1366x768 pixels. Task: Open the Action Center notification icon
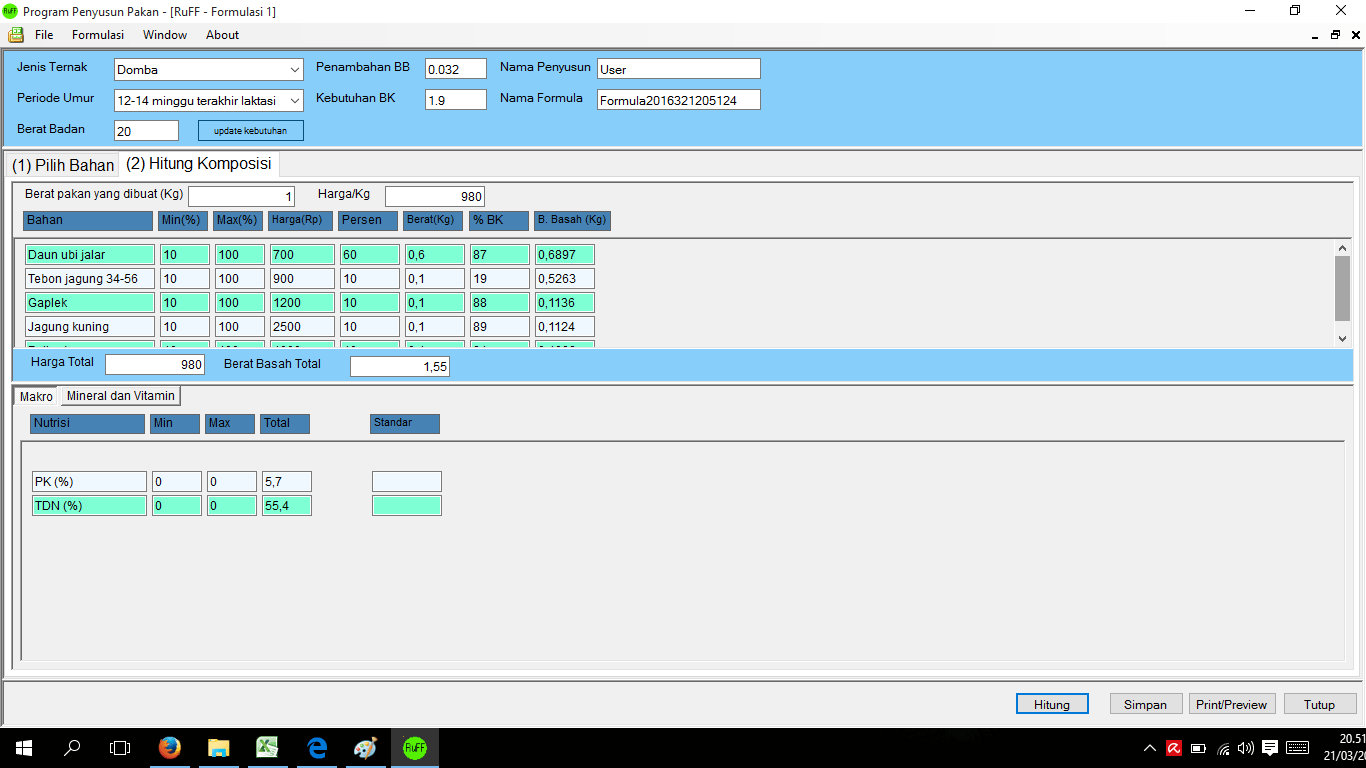1270,747
